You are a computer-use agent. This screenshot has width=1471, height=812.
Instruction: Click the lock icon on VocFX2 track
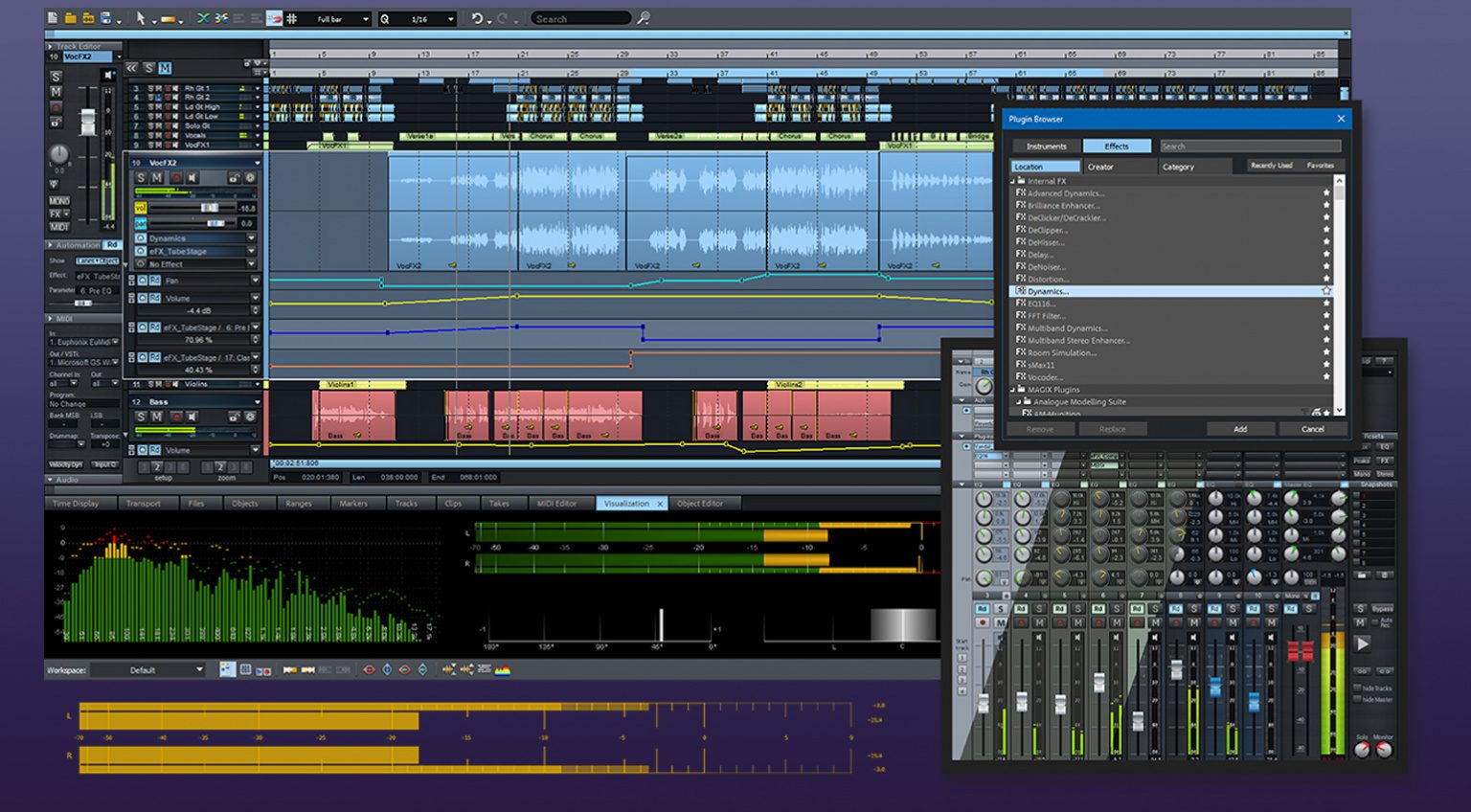(x=233, y=178)
